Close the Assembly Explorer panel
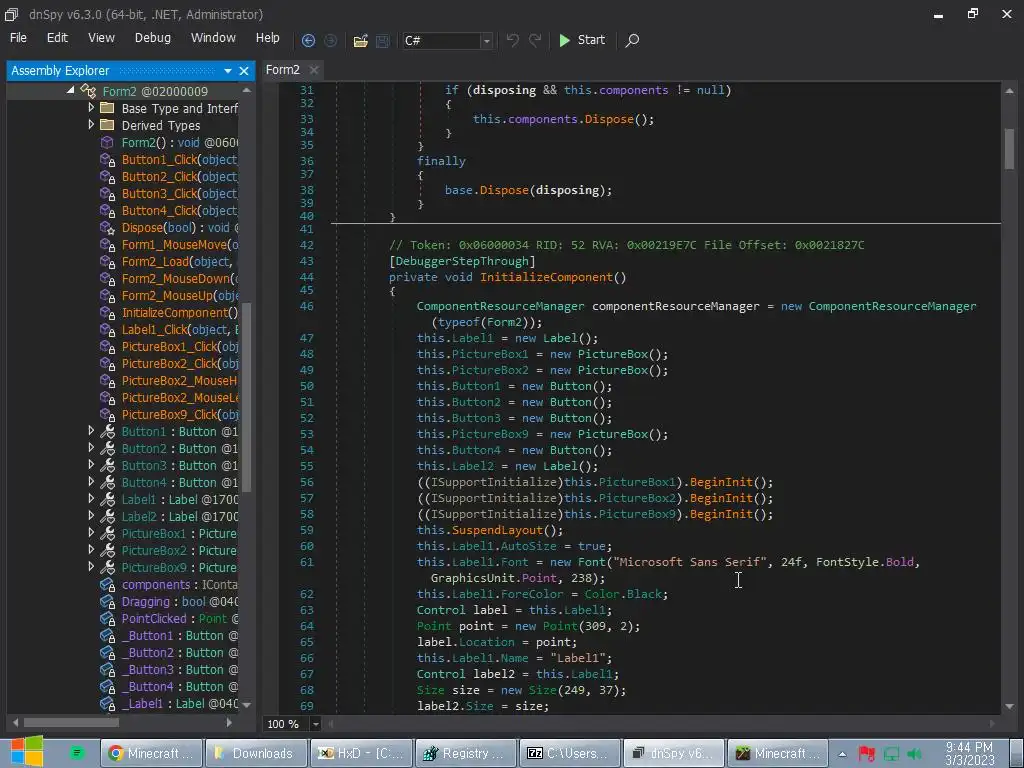Image resolution: width=1024 pixels, height=768 pixels. (244, 71)
